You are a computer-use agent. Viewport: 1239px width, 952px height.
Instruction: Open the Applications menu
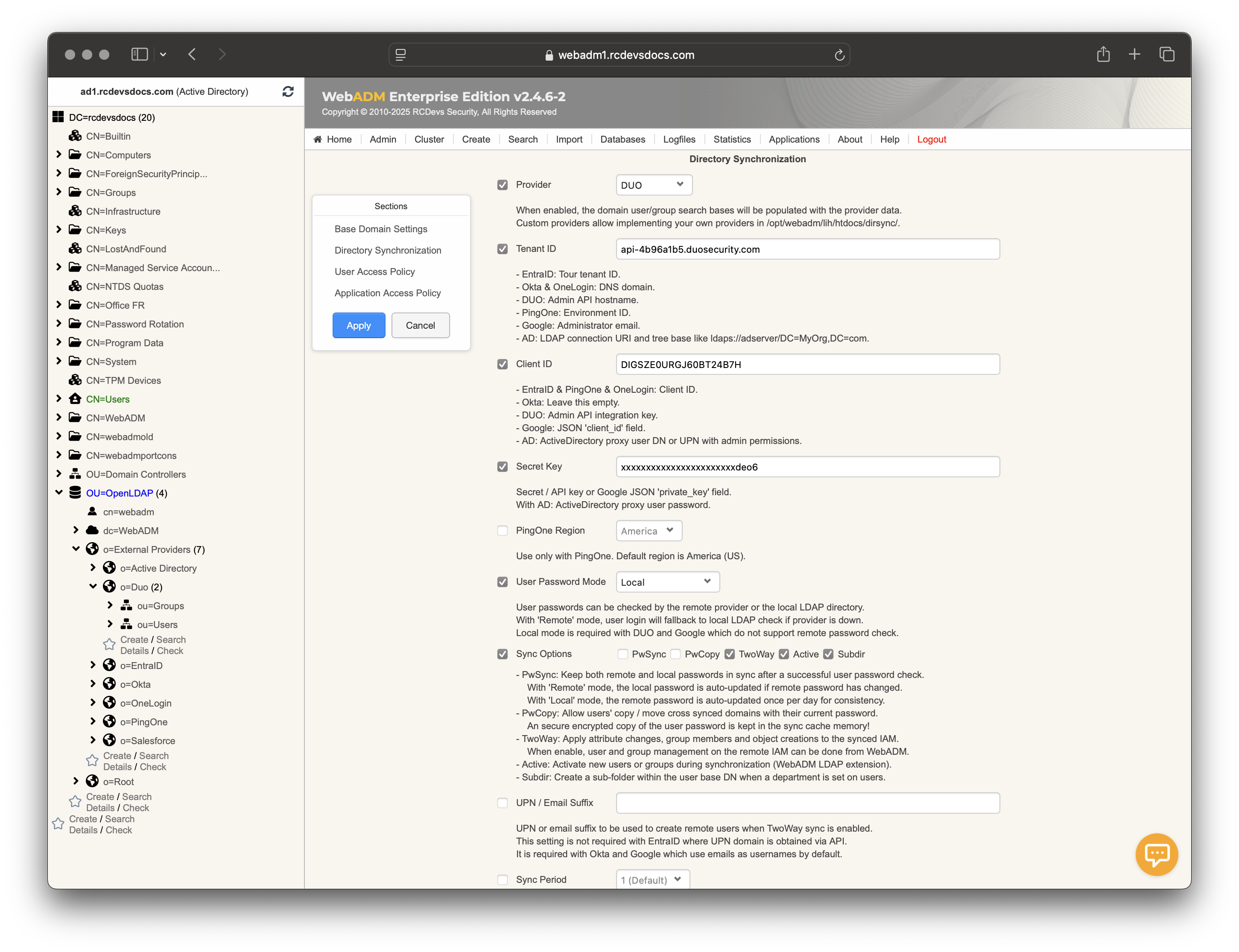tap(794, 140)
